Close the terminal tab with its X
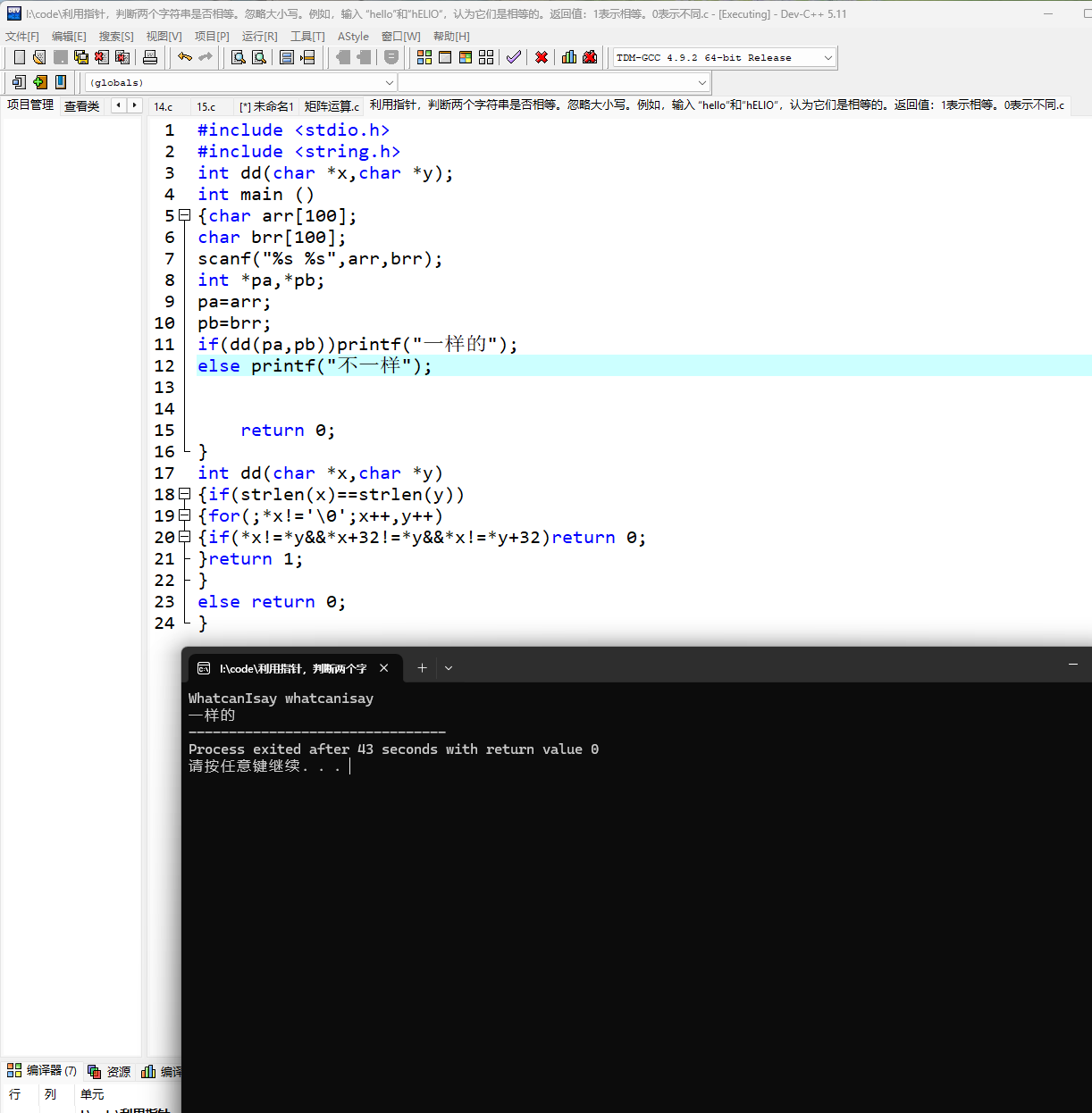 point(384,668)
